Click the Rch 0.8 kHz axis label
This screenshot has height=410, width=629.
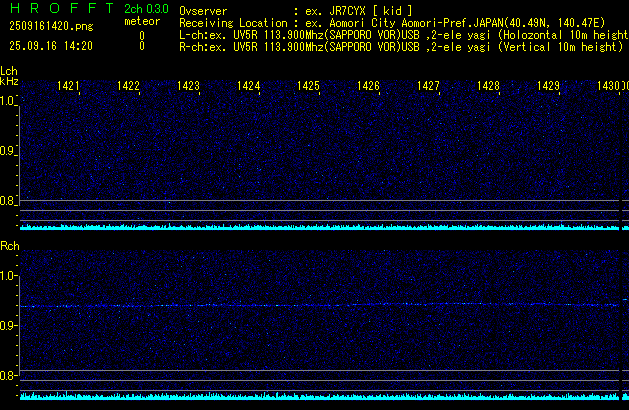click(x=8, y=375)
